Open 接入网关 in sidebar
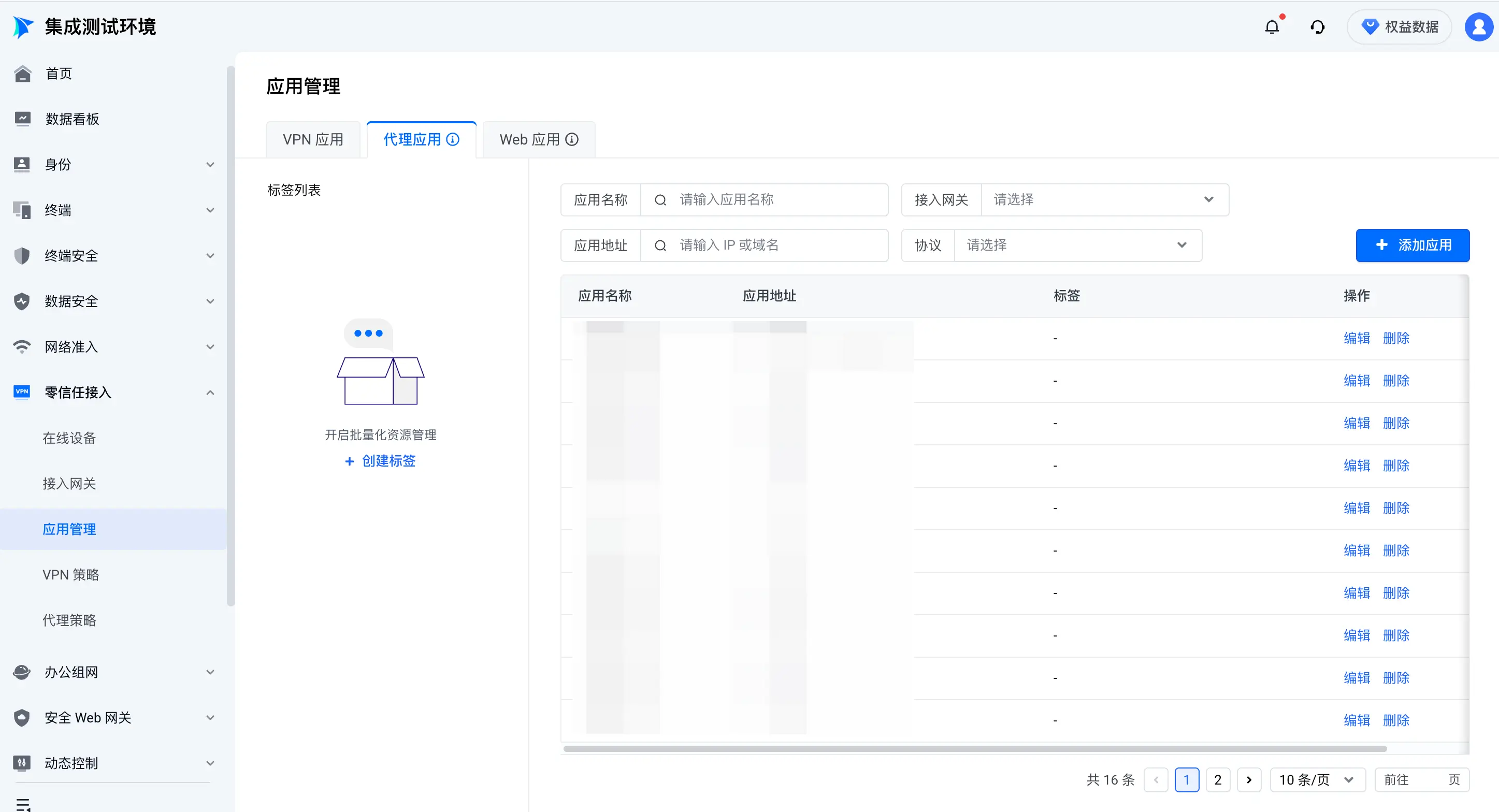Screen dimensions: 1499x812 click(x=69, y=483)
